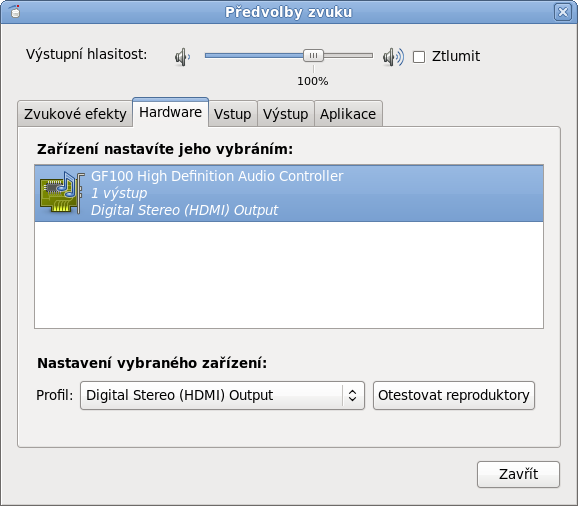Select GF100 High Definition Audio Controller entry
This screenshot has width=578, height=506.
tap(289, 193)
